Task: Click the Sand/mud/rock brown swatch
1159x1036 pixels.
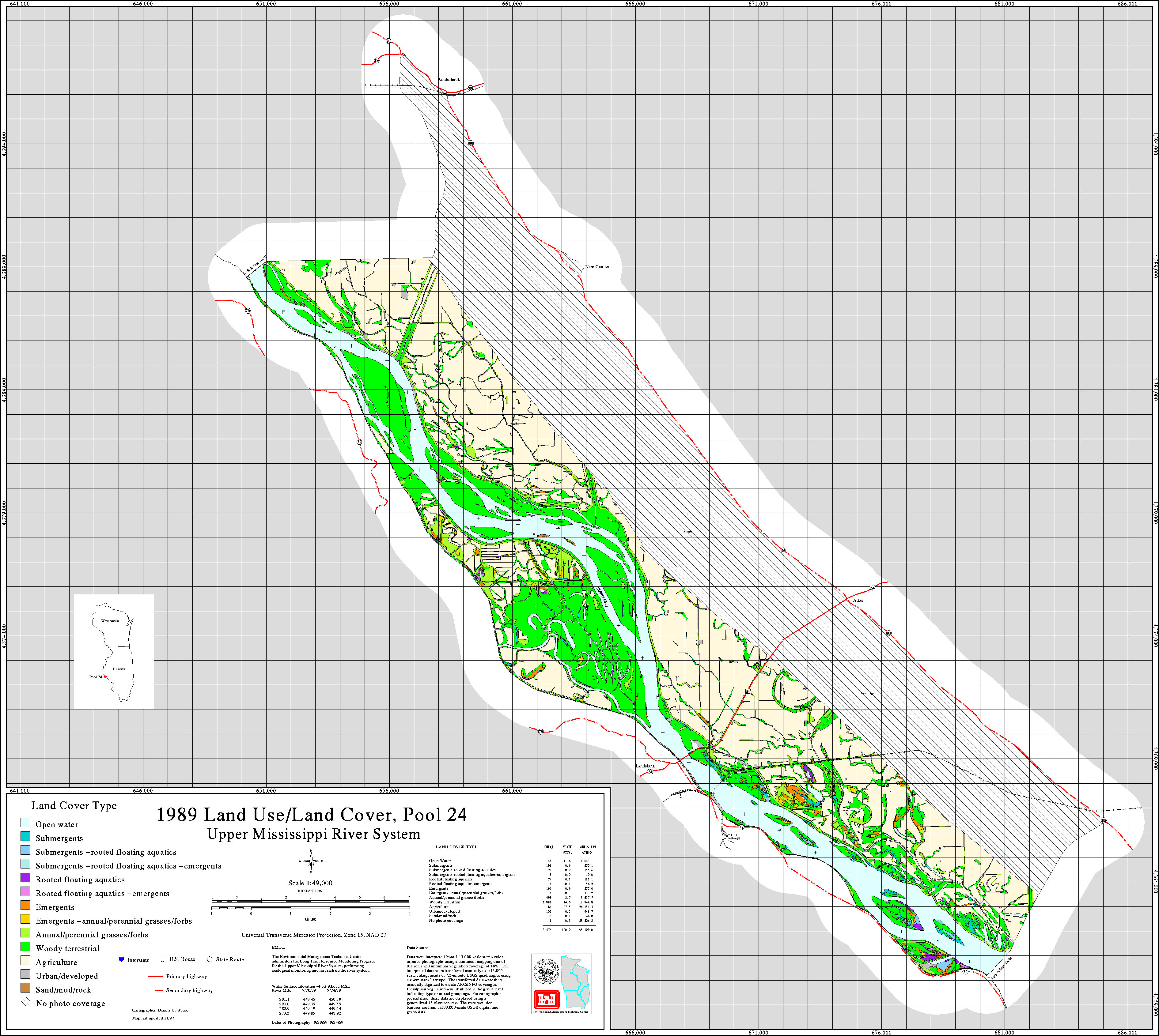Action: point(25,988)
